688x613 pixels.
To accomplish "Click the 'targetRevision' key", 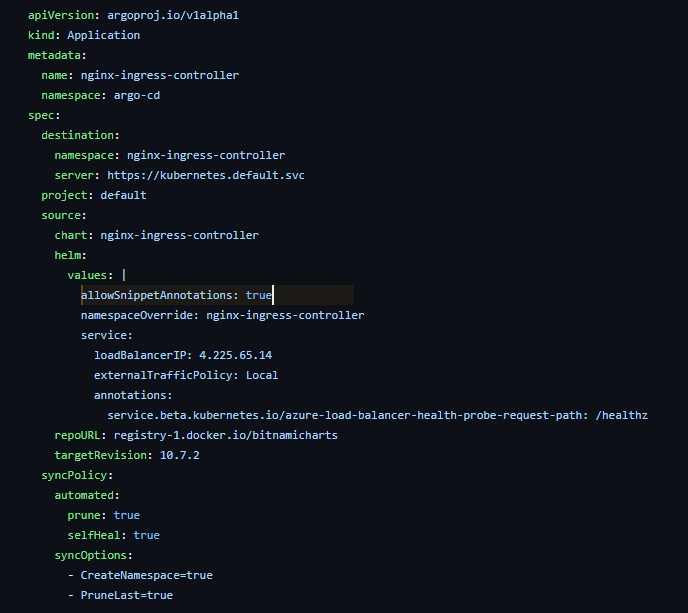I will click(100, 455).
